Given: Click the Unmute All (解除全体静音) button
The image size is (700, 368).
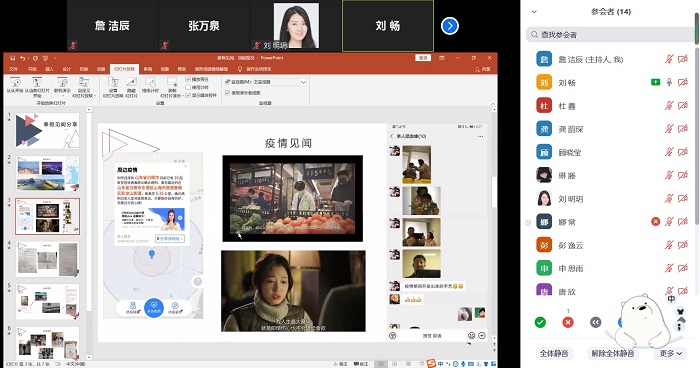Looking at the screenshot, I should tap(612, 354).
